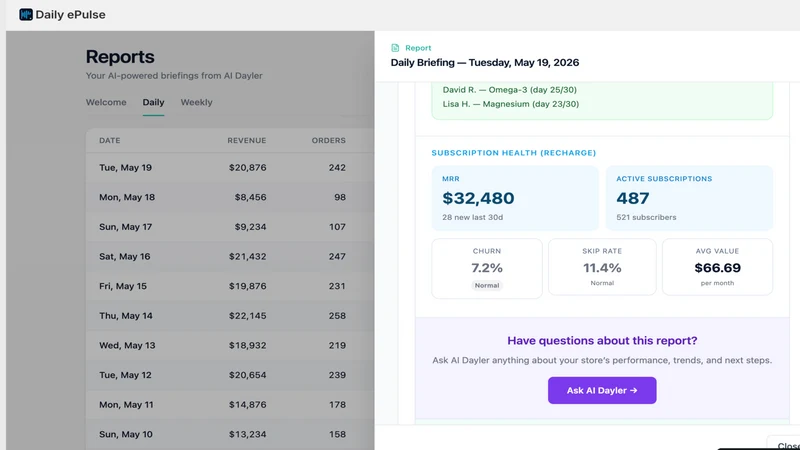Viewport: 800px width, 450px height.
Task: Open the Thu, May 14 report row
Action: pyautogui.click(x=230, y=315)
